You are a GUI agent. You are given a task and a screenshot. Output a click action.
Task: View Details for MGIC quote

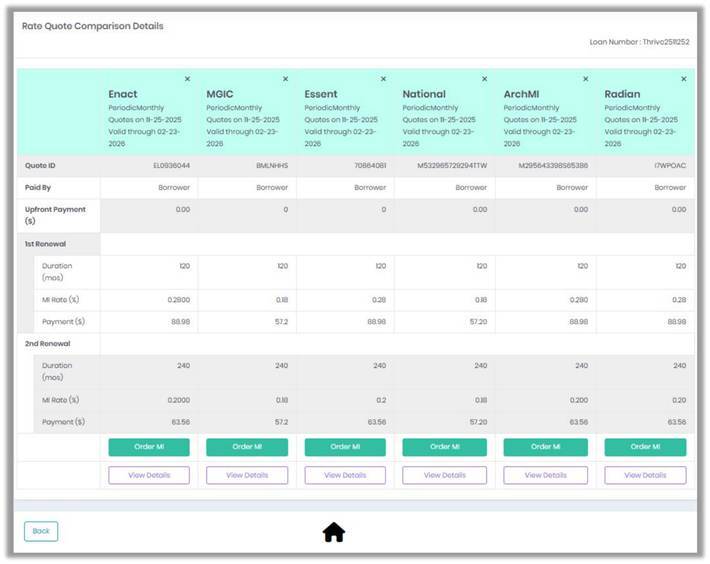pyautogui.click(x=247, y=475)
